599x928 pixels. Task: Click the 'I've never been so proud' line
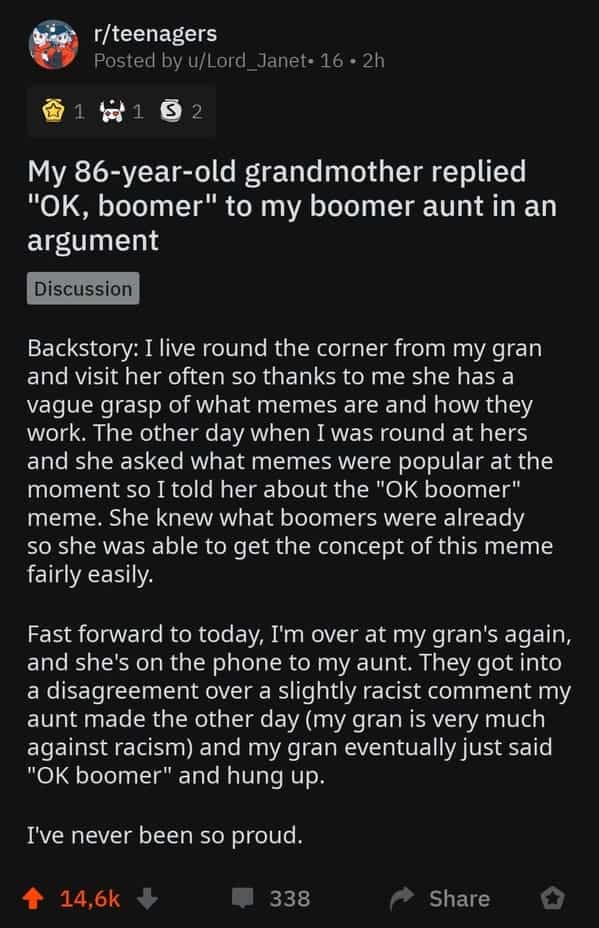pos(165,835)
